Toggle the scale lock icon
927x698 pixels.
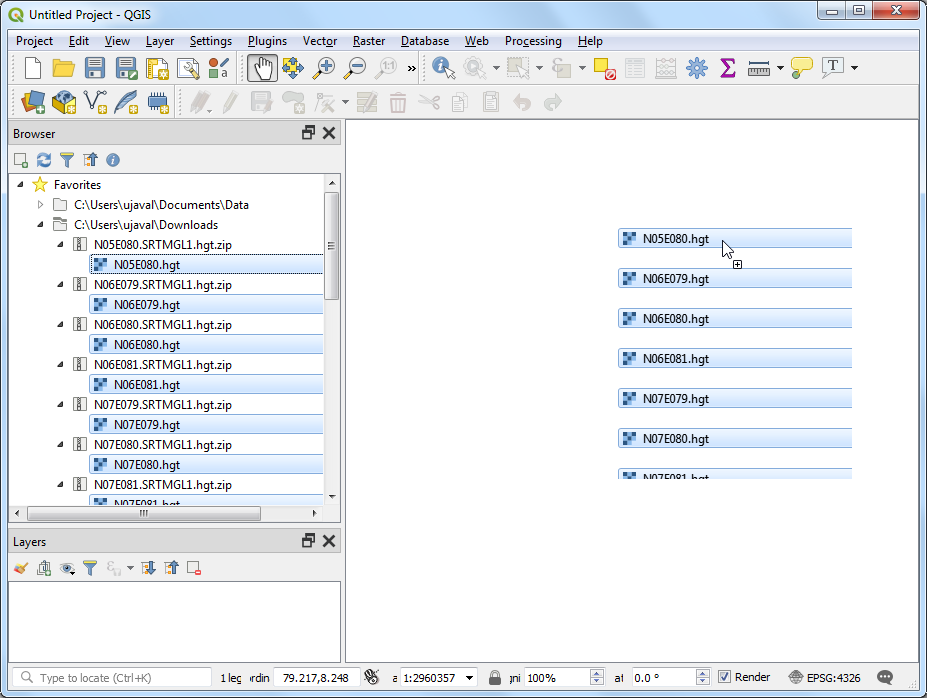[x=494, y=677]
